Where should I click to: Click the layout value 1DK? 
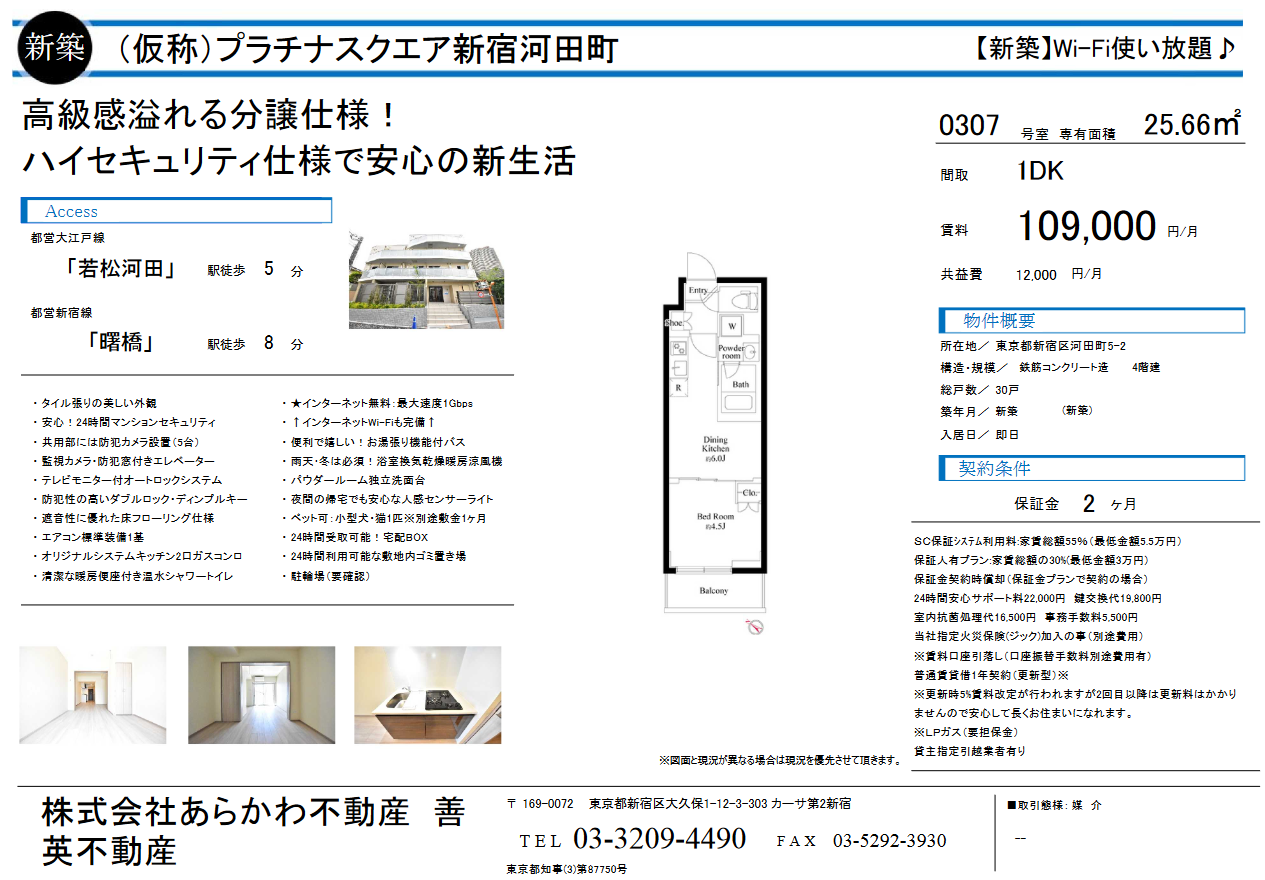(1040, 172)
